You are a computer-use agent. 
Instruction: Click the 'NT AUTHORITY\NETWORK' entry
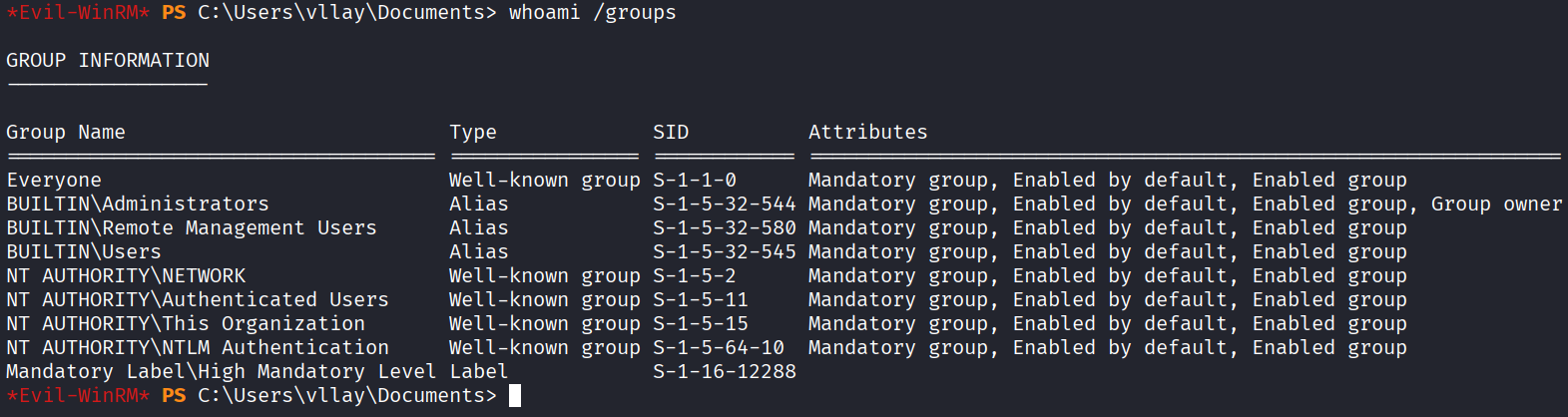click(126, 276)
